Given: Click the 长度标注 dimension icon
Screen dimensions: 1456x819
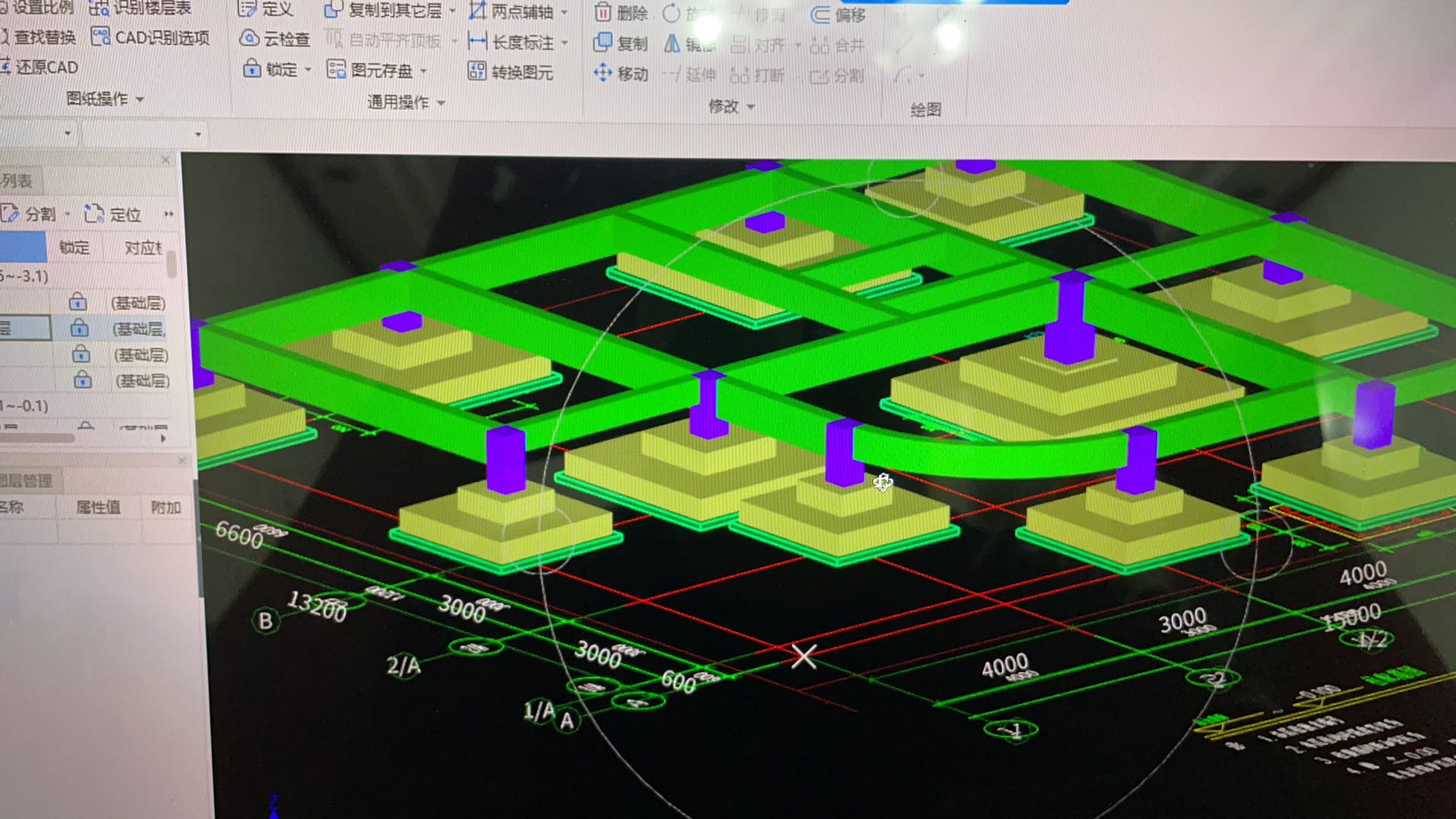Looking at the screenshot, I should tap(477, 42).
